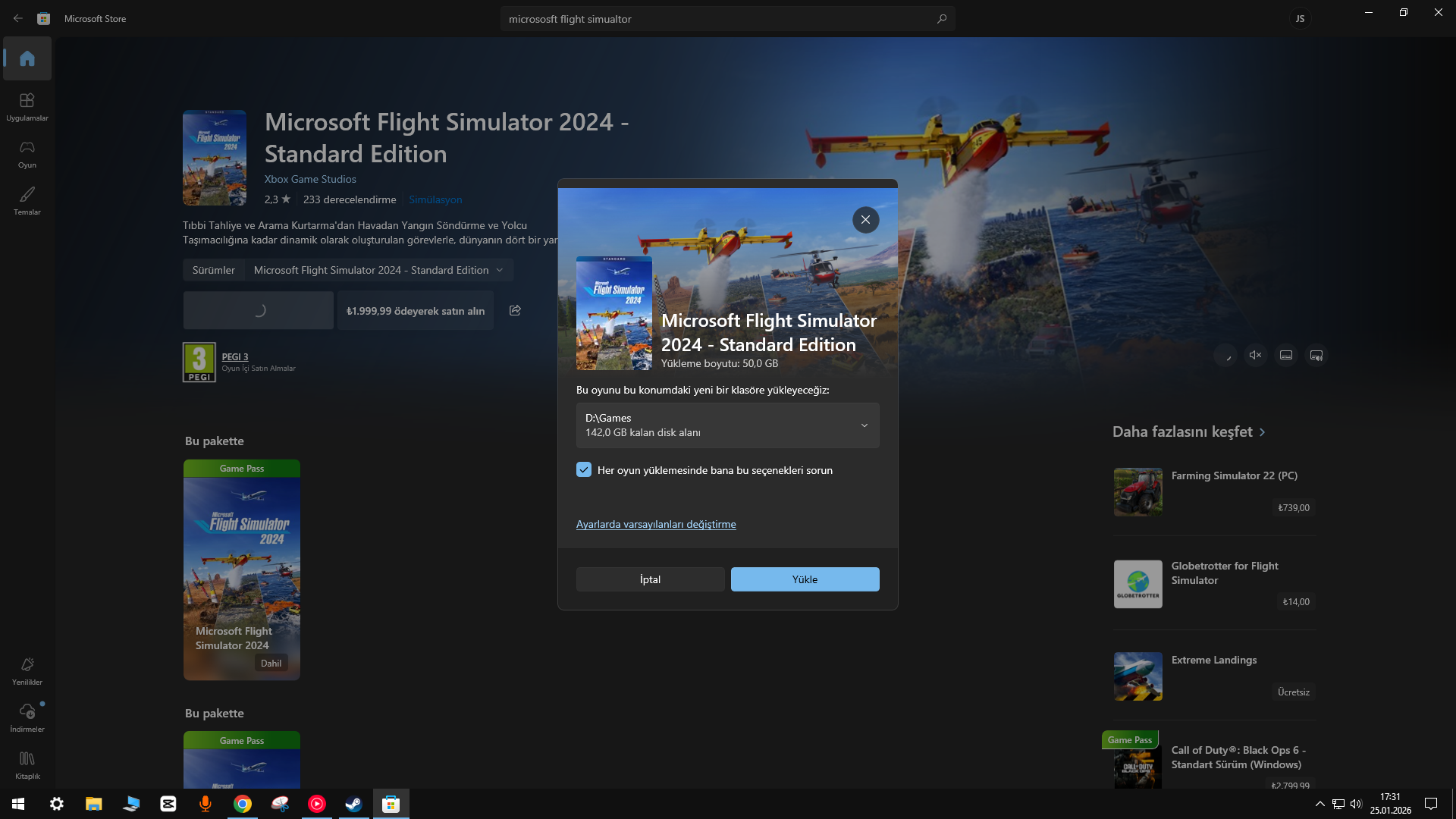The image size is (1456, 819).
Task: Open the Simülasyon category link
Action: pos(435,199)
